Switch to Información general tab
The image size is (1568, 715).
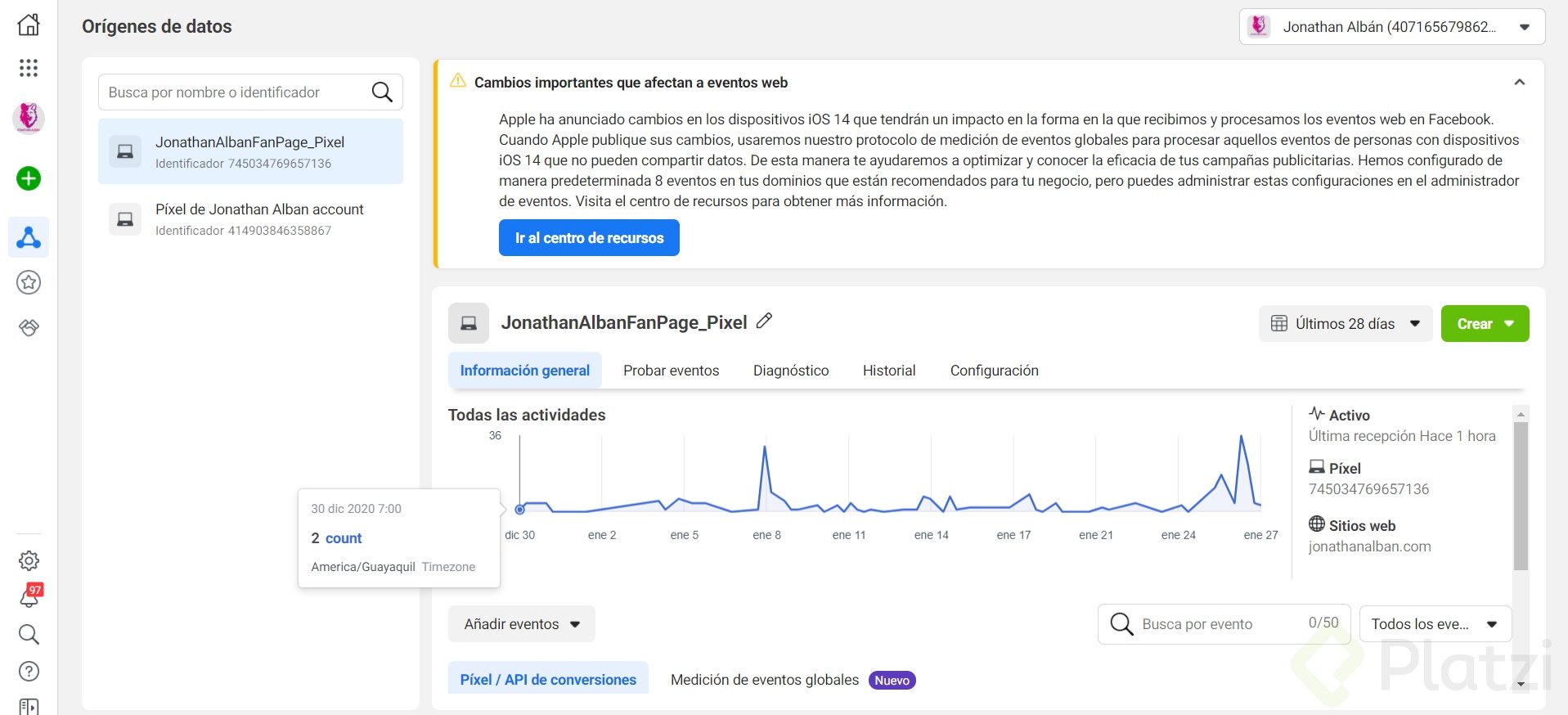[525, 371]
